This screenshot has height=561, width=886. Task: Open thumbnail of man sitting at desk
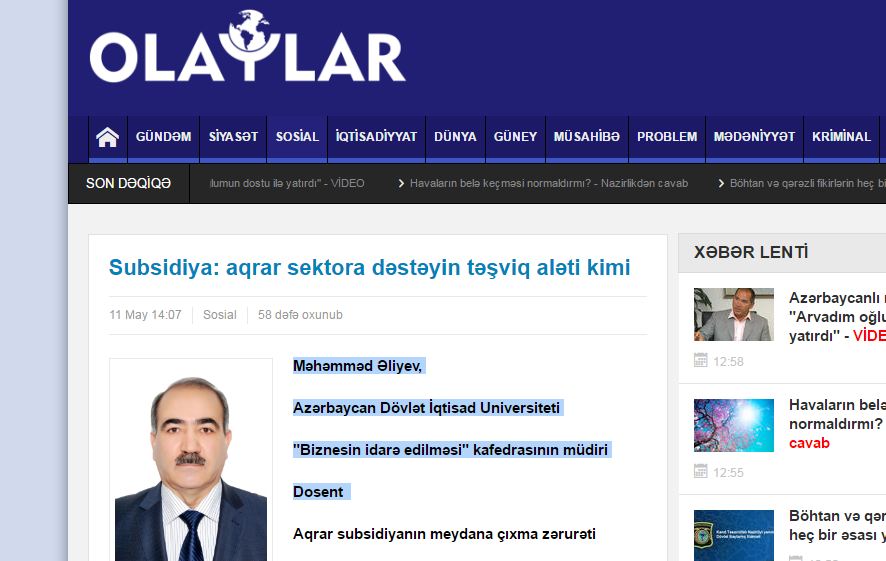[x=734, y=314]
